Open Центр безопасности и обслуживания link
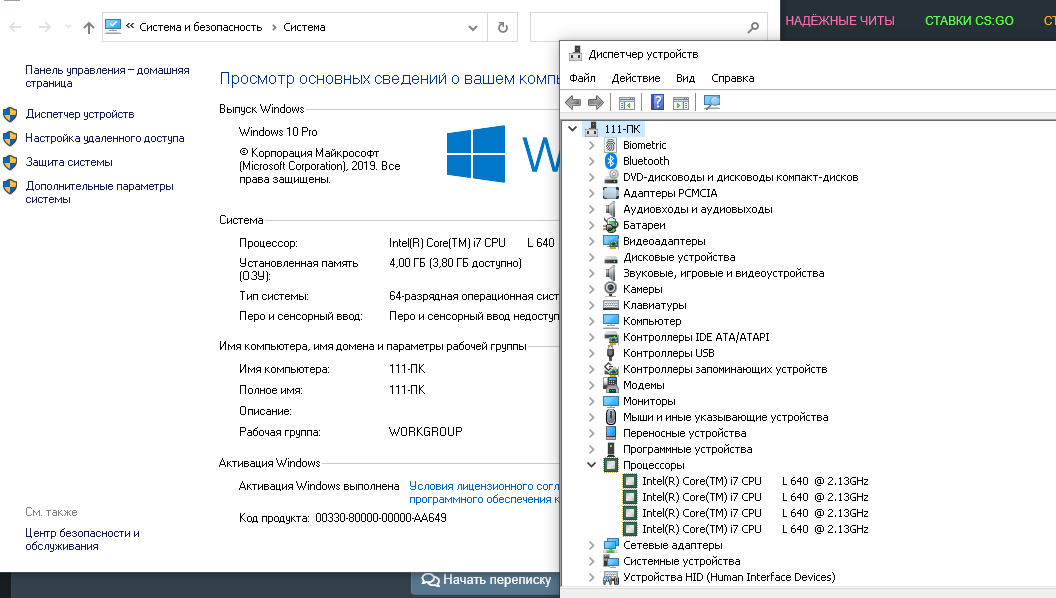Screen dimensions: 1056x598 click(x=82, y=539)
